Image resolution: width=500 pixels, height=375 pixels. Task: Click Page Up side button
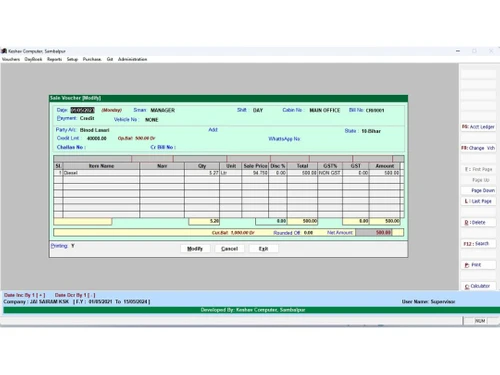[478, 180]
